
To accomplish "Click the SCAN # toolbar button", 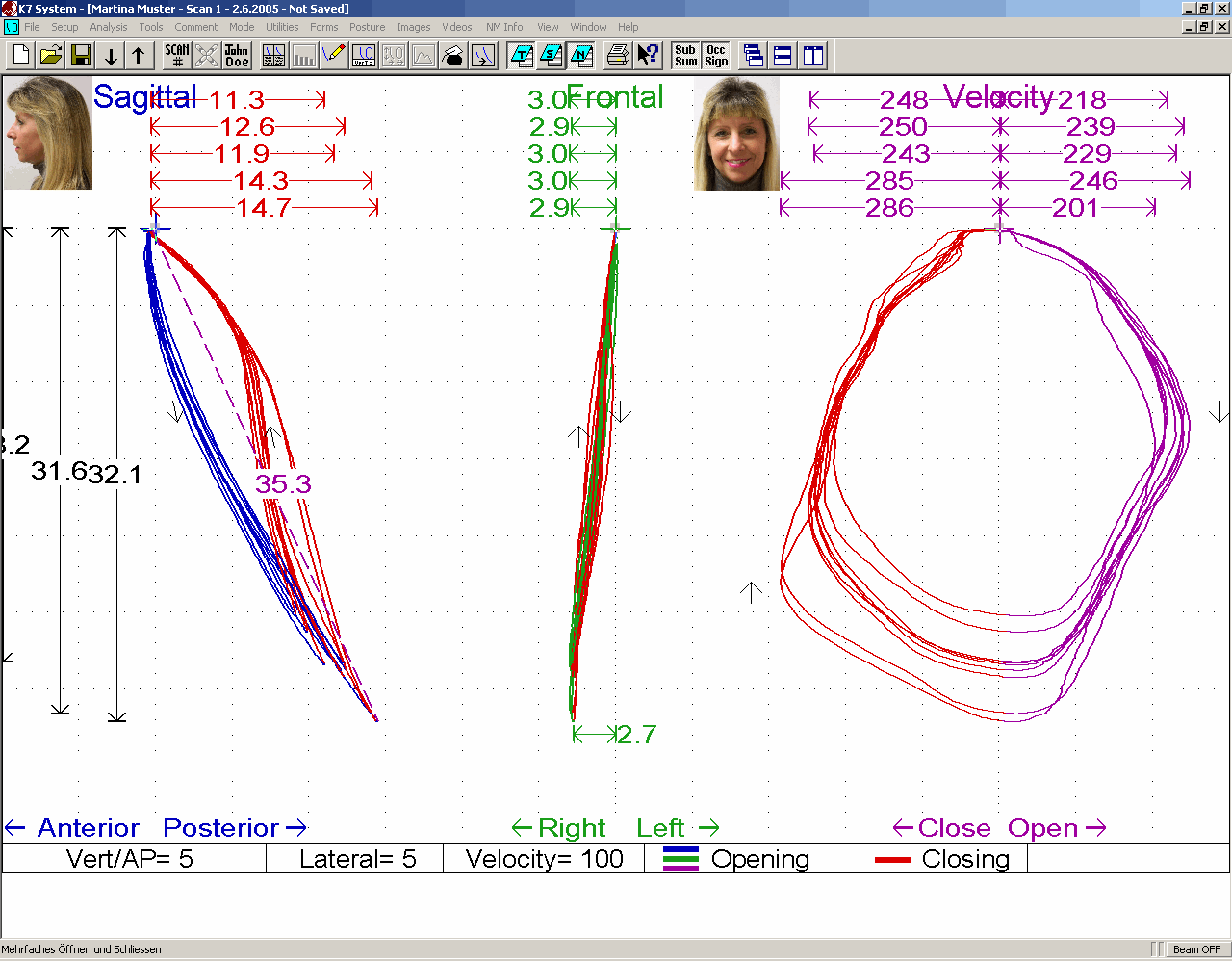I will 177,56.
